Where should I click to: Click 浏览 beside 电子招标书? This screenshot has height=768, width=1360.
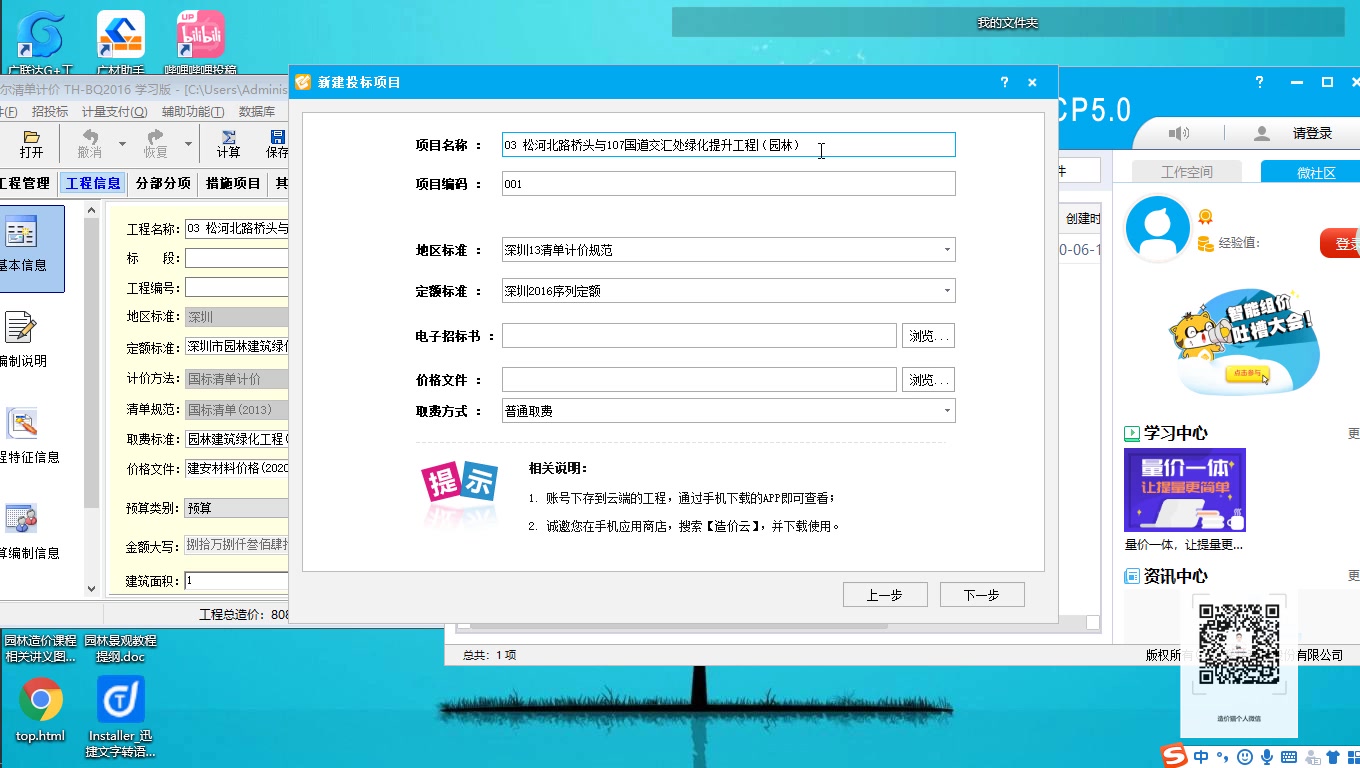[x=929, y=336]
